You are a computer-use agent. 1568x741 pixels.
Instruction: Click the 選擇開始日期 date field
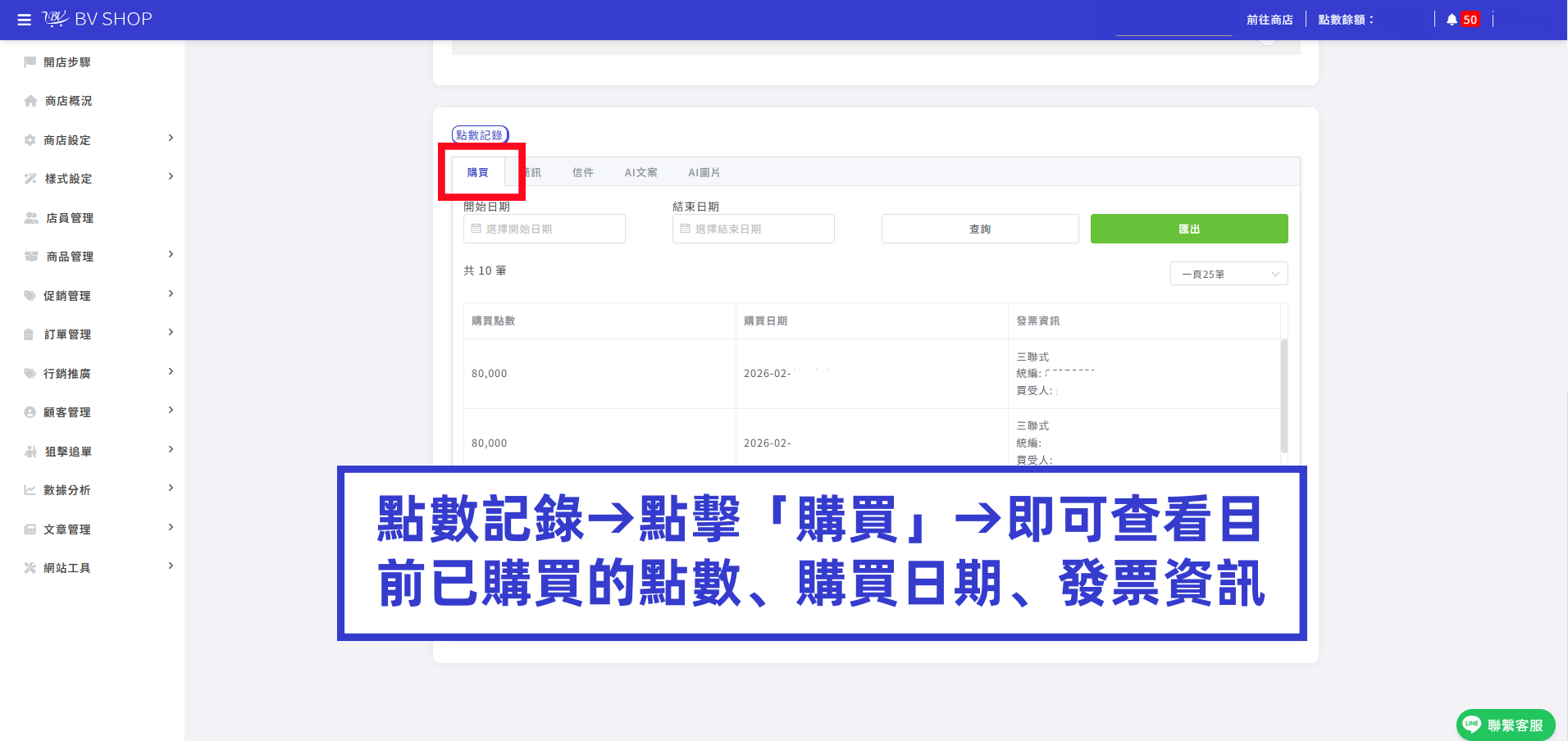tap(545, 229)
